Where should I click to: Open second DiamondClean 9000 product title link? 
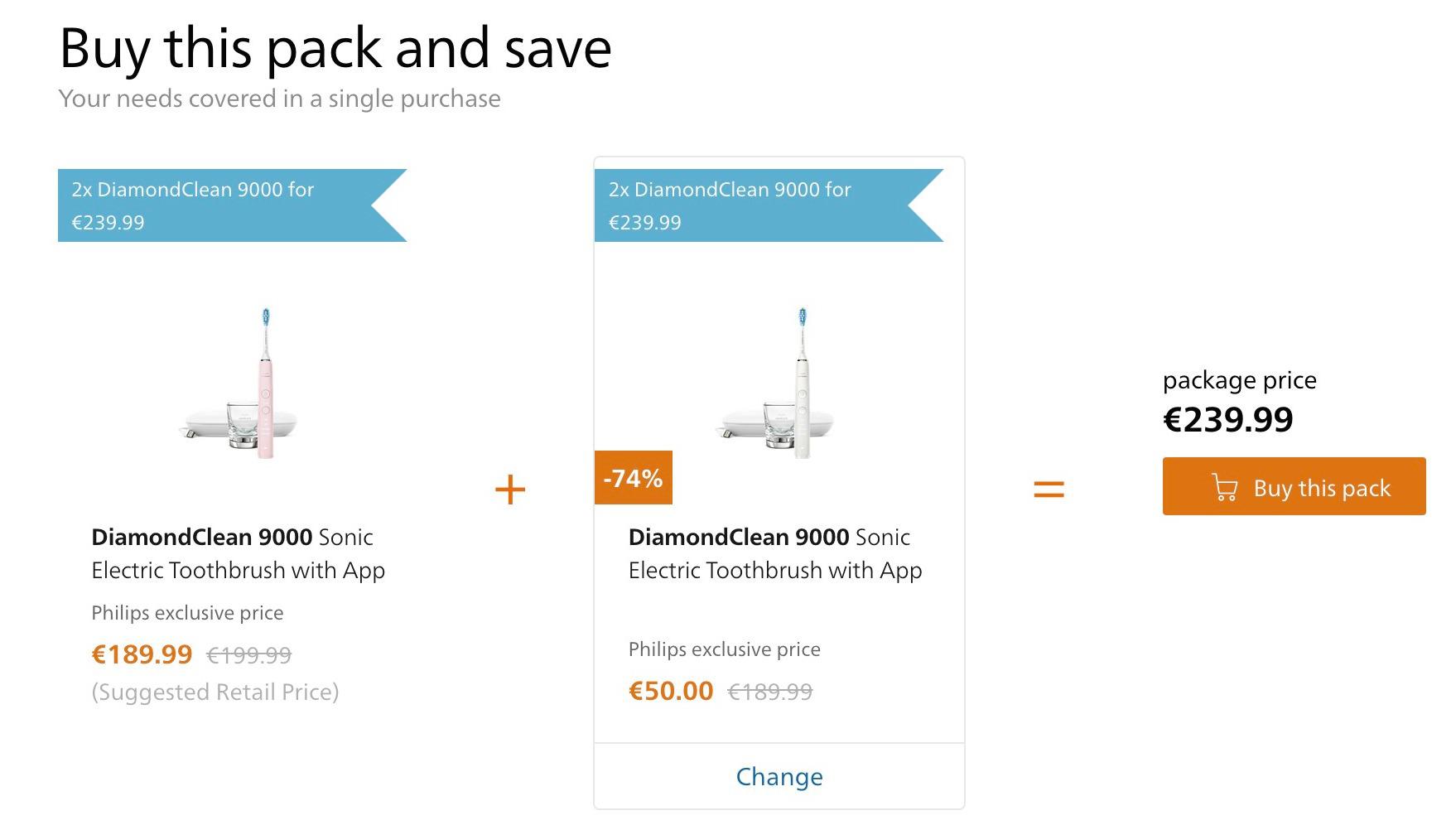(x=775, y=553)
